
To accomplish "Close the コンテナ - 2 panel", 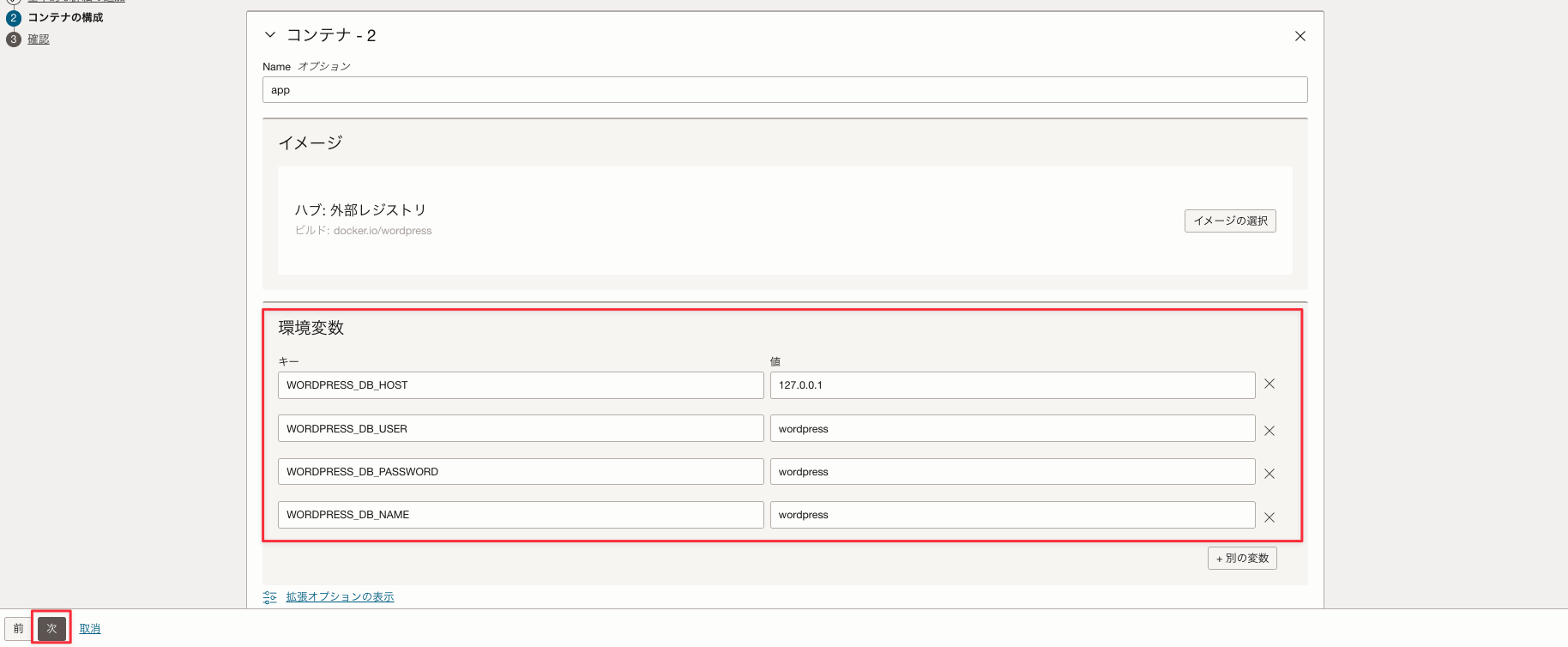I will (1300, 36).
